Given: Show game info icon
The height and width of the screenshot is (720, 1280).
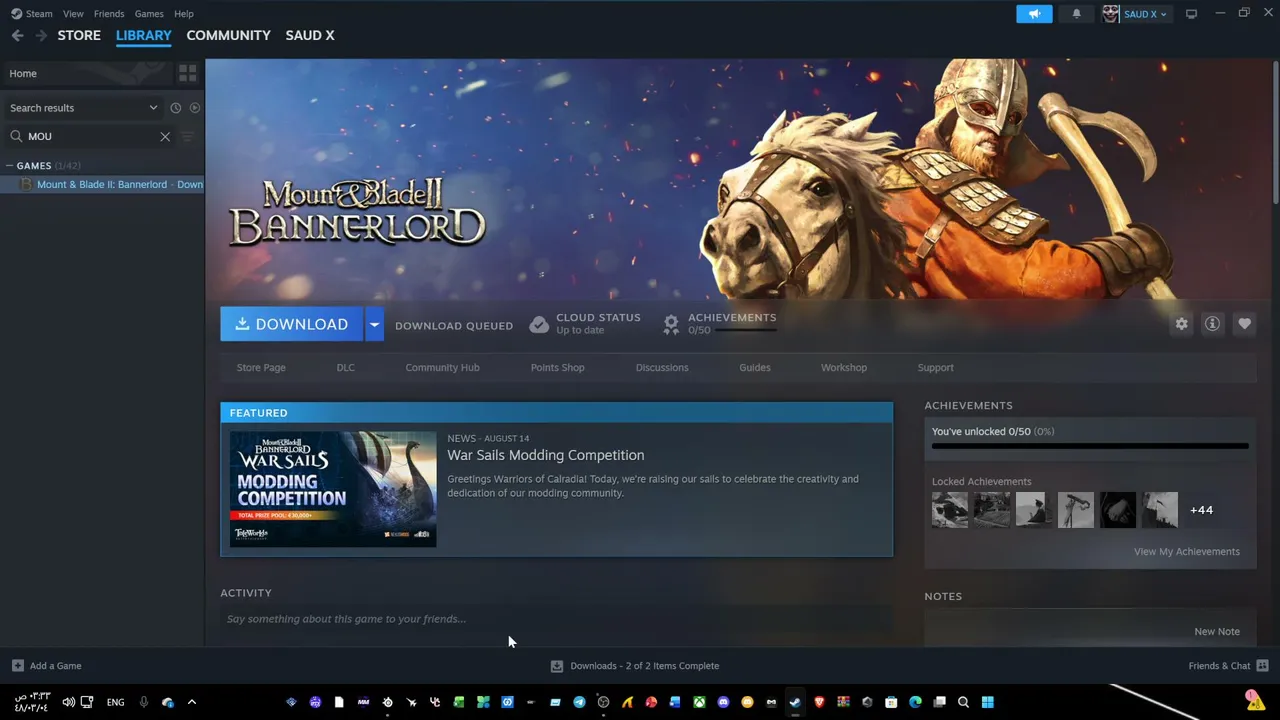Looking at the screenshot, I should 1212,324.
